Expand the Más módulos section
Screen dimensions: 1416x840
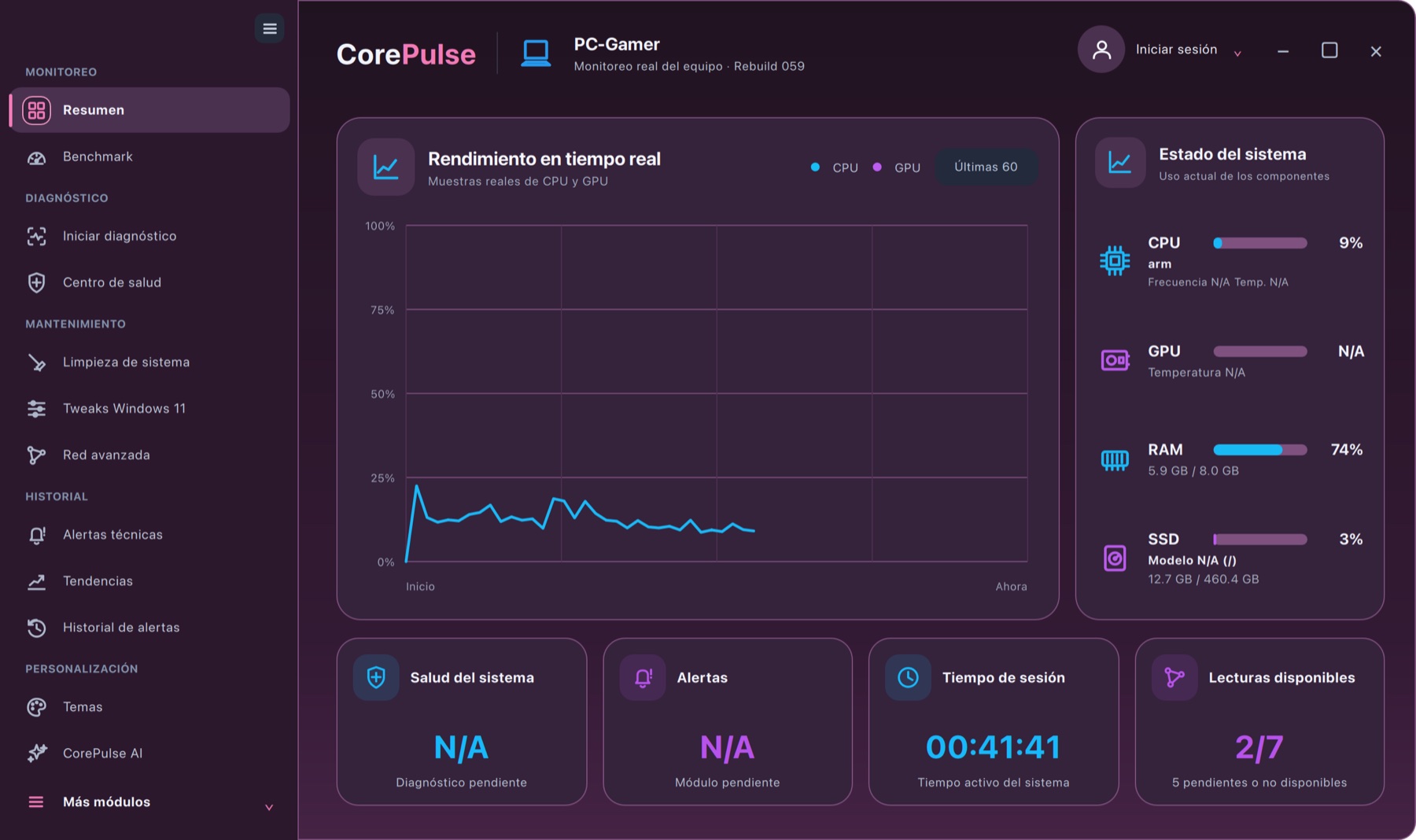(149, 802)
